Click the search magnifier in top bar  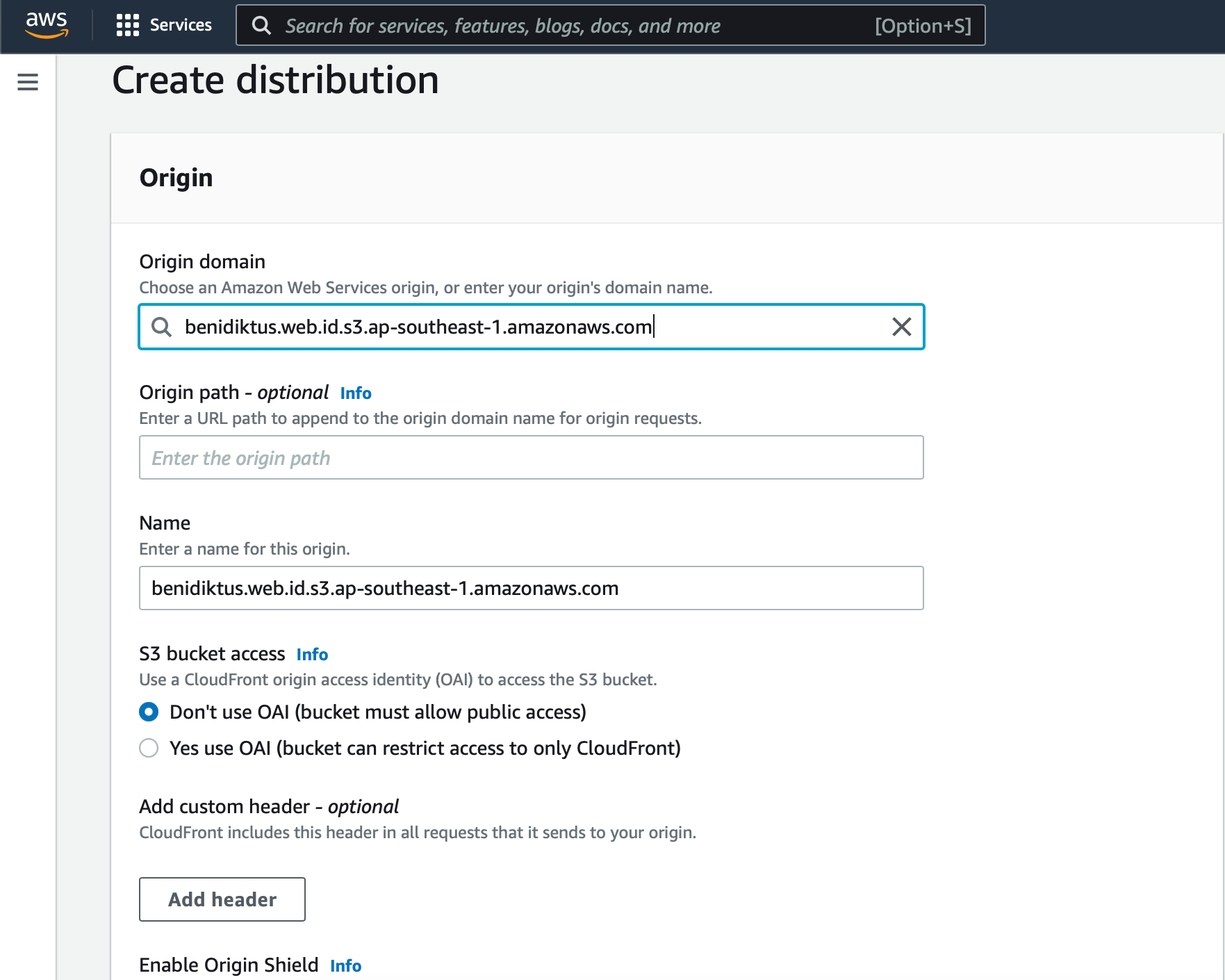[261, 26]
